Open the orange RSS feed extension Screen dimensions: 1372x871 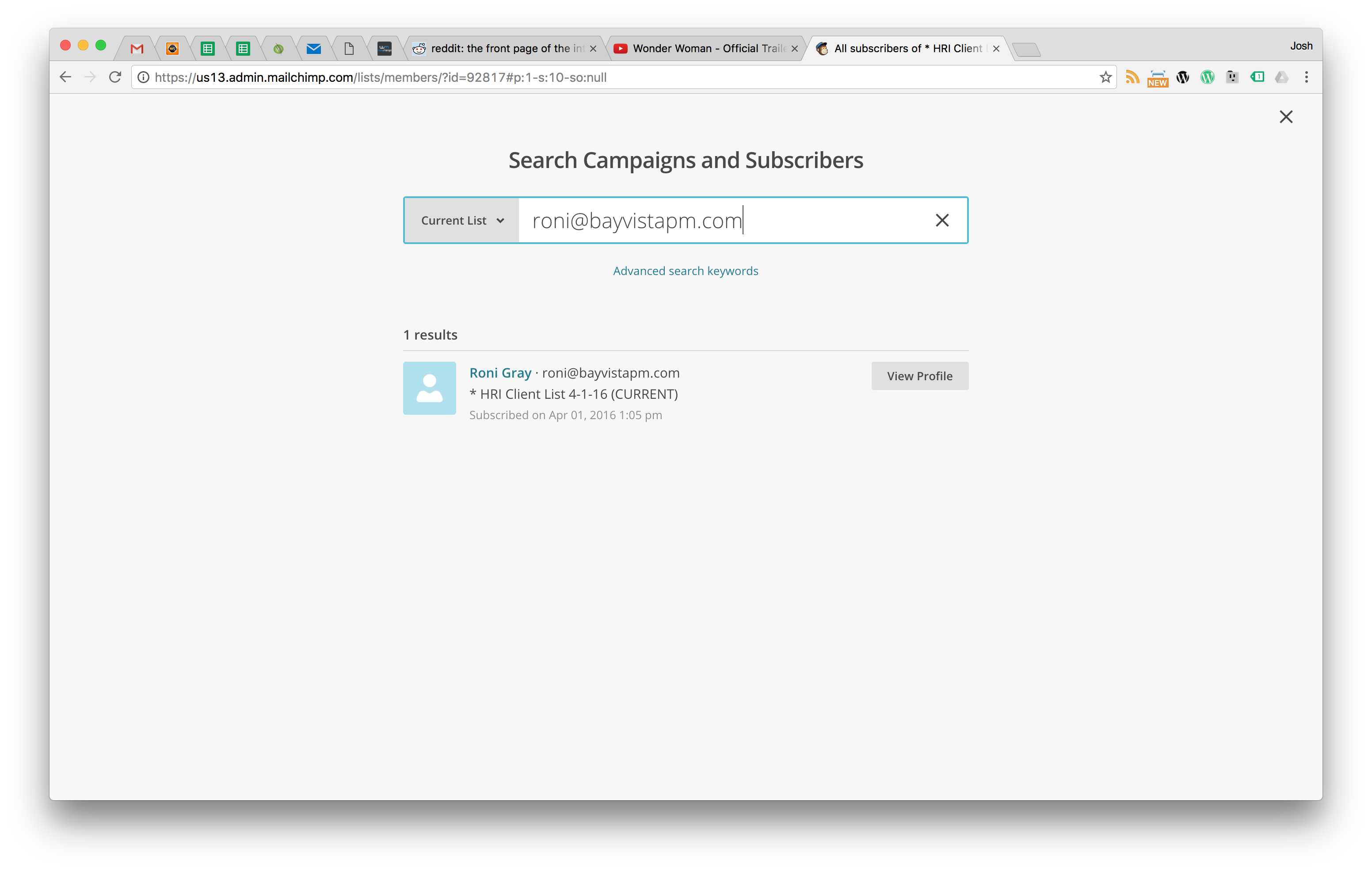point(1132,77)
